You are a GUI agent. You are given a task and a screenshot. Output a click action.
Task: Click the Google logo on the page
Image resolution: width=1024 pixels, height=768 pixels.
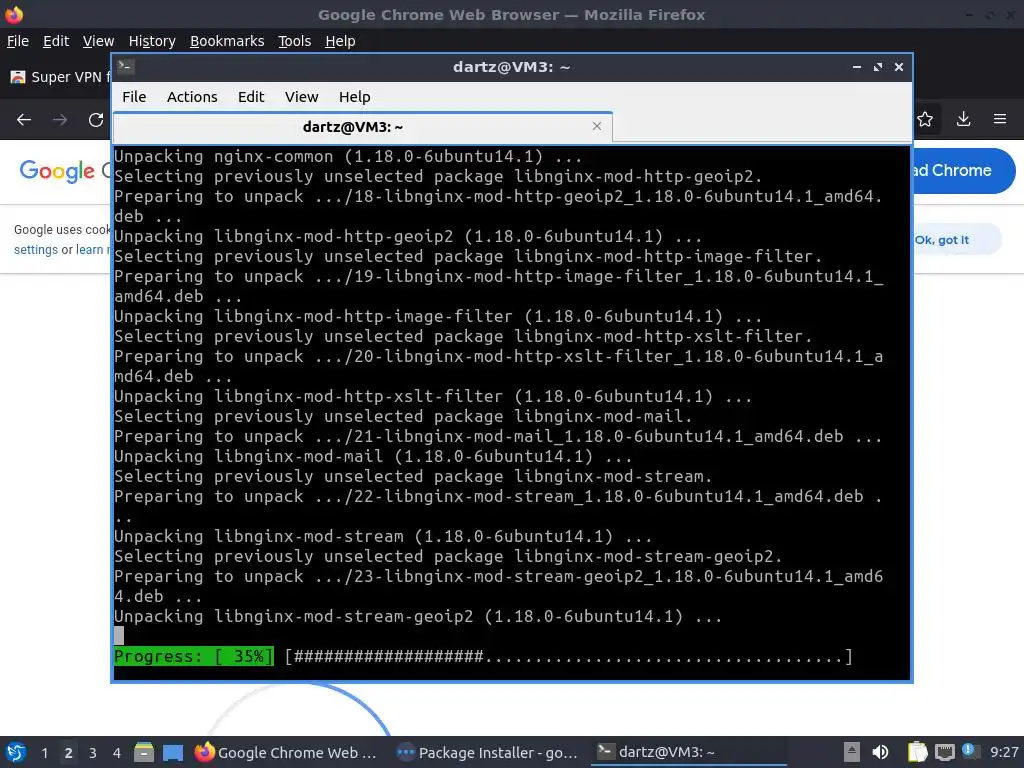point(57,171)
